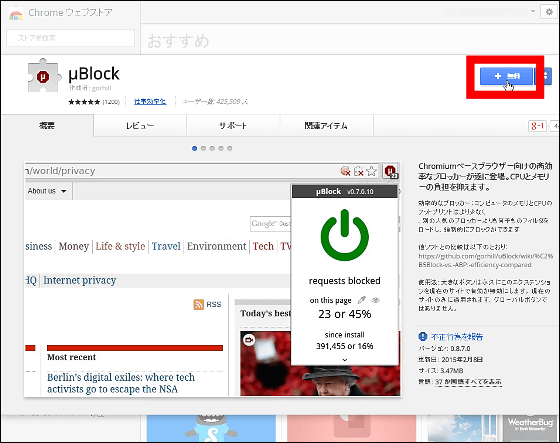Click the share button beside install

click(544, 76)
